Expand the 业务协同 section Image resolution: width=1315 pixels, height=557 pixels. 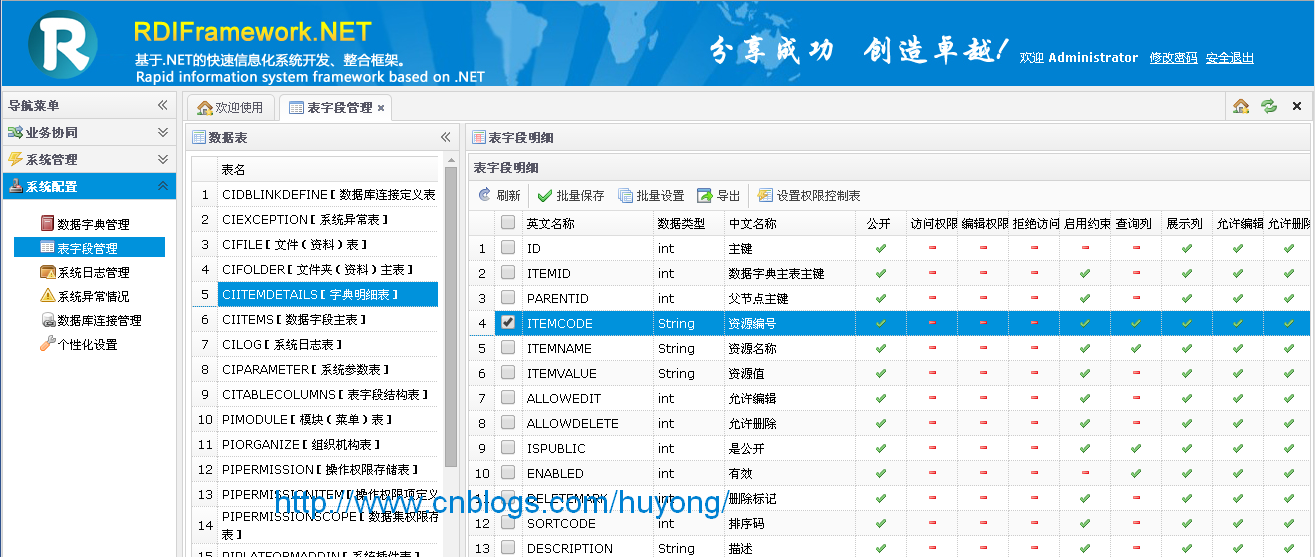(x=162, y=132)
